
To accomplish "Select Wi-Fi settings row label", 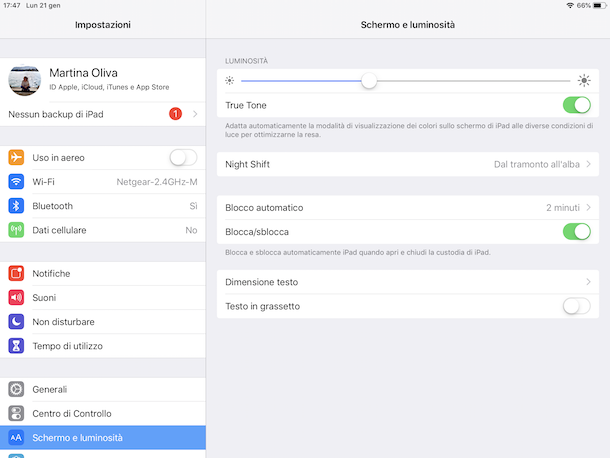I will pyautogui.click(x=44, y=182).
